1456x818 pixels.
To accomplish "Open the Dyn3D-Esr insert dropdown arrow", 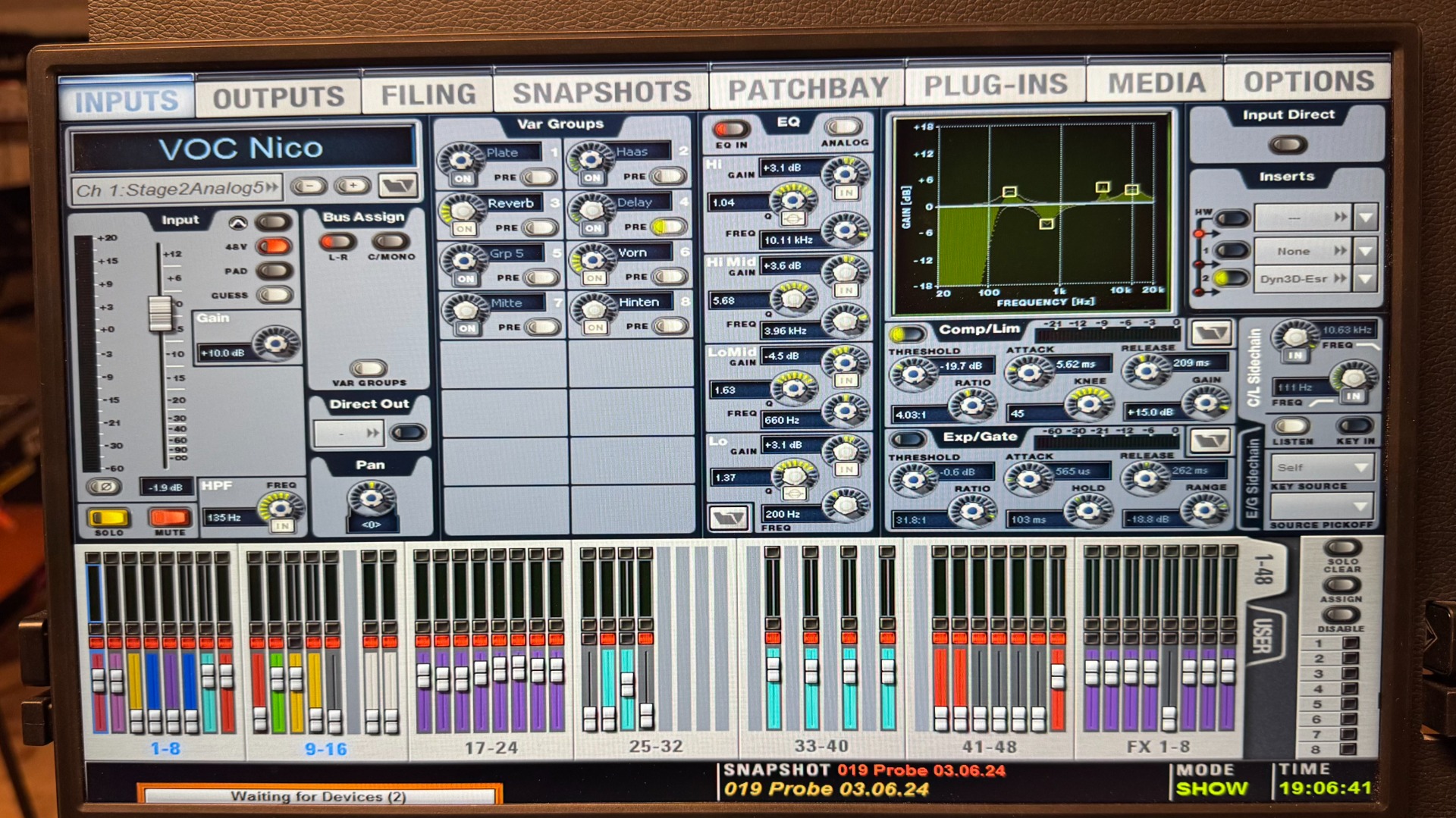I will 1366,279.
